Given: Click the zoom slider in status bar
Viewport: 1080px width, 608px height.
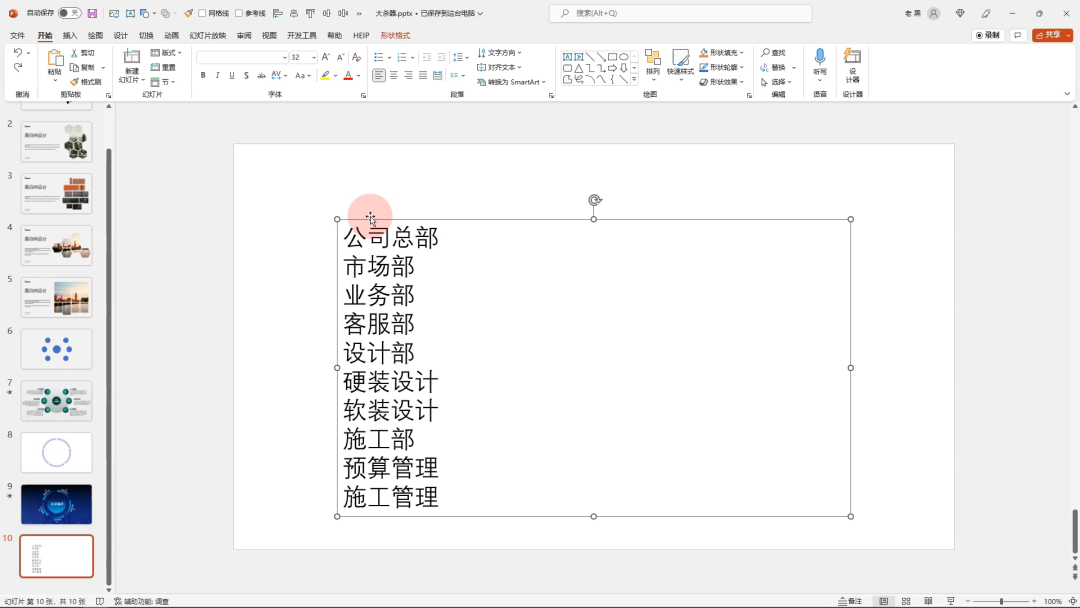Looking at the screenshot, I should pyautogui.click(x=1001, y=601).
